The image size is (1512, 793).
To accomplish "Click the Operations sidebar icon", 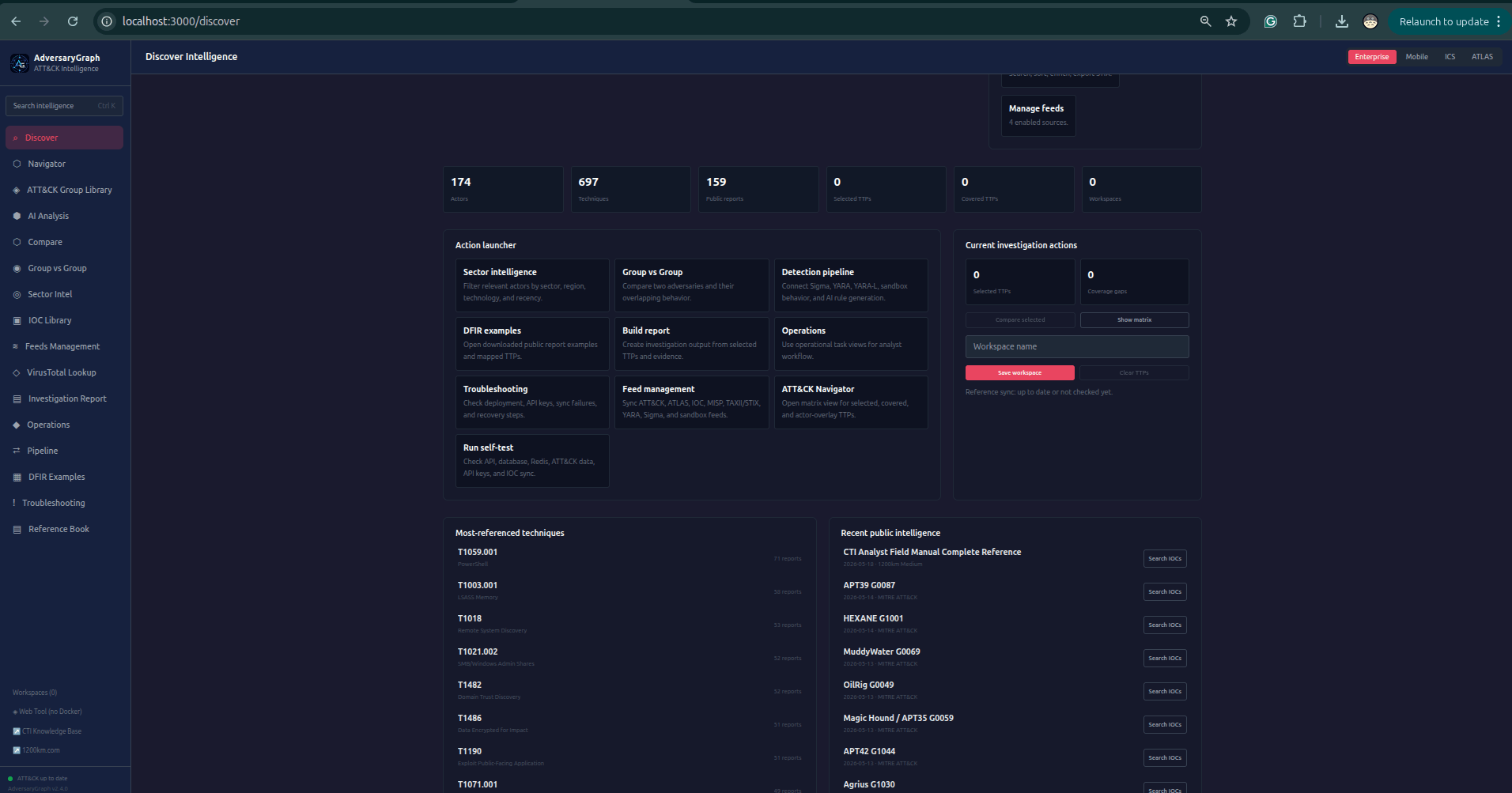I will coord(17,425).
